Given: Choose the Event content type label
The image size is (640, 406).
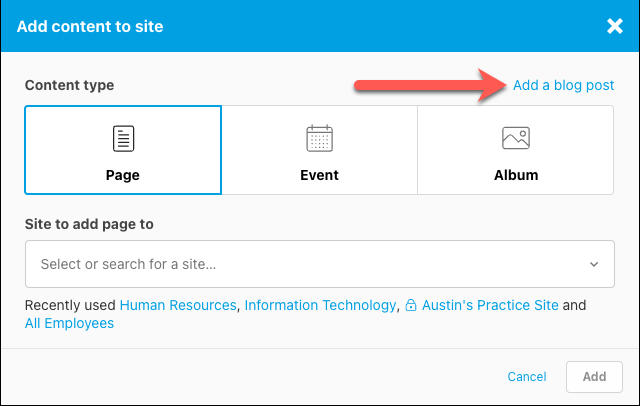Looking at the screenshot, I should 319,175.
